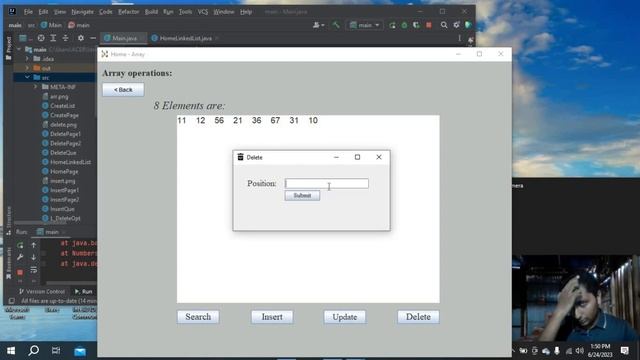Viewport: 640px width, 360px height.
Task: Open the Navigate menu
Action: pyautogui.click(x=82, y=12)
